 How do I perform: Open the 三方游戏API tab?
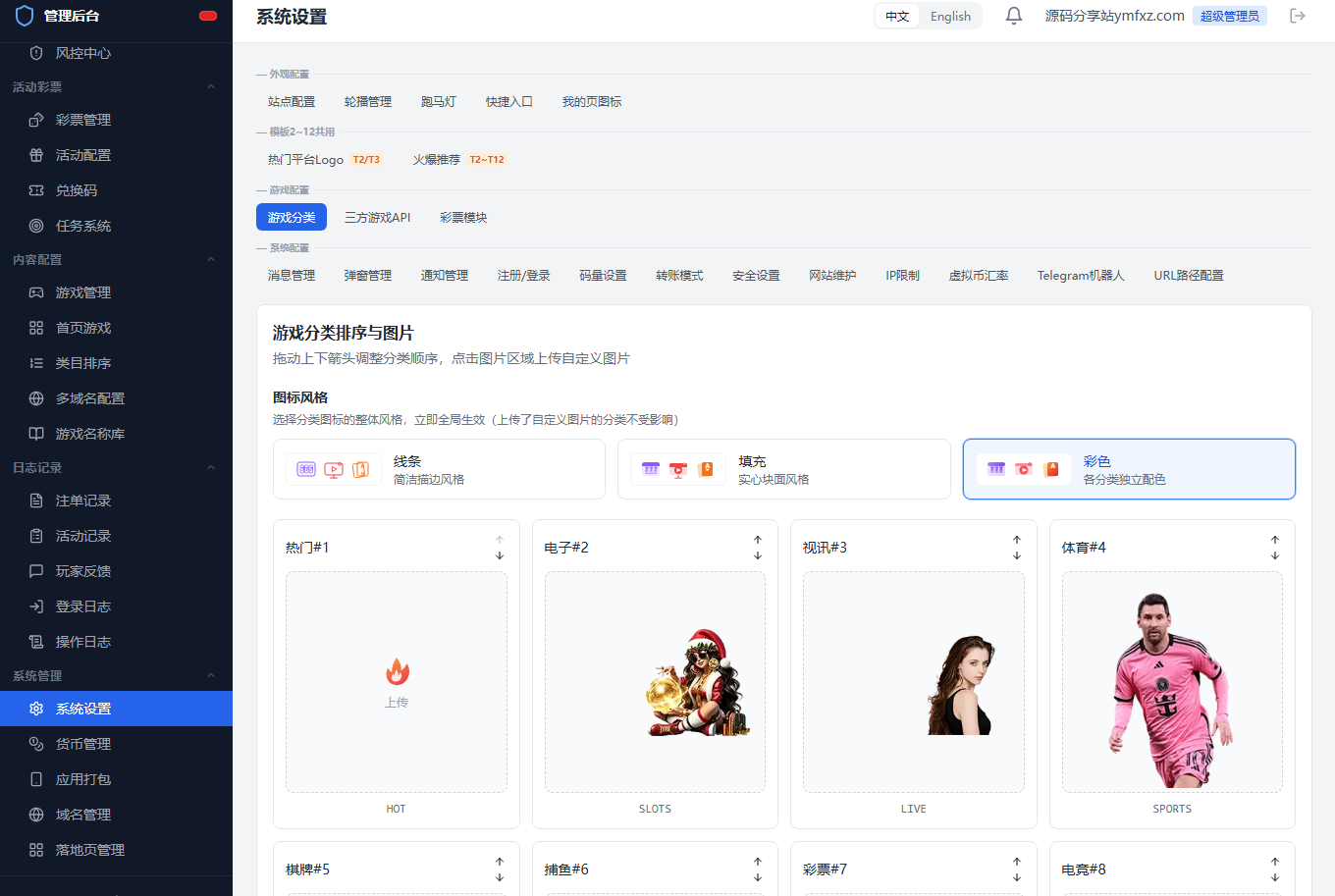coord(378,218)
